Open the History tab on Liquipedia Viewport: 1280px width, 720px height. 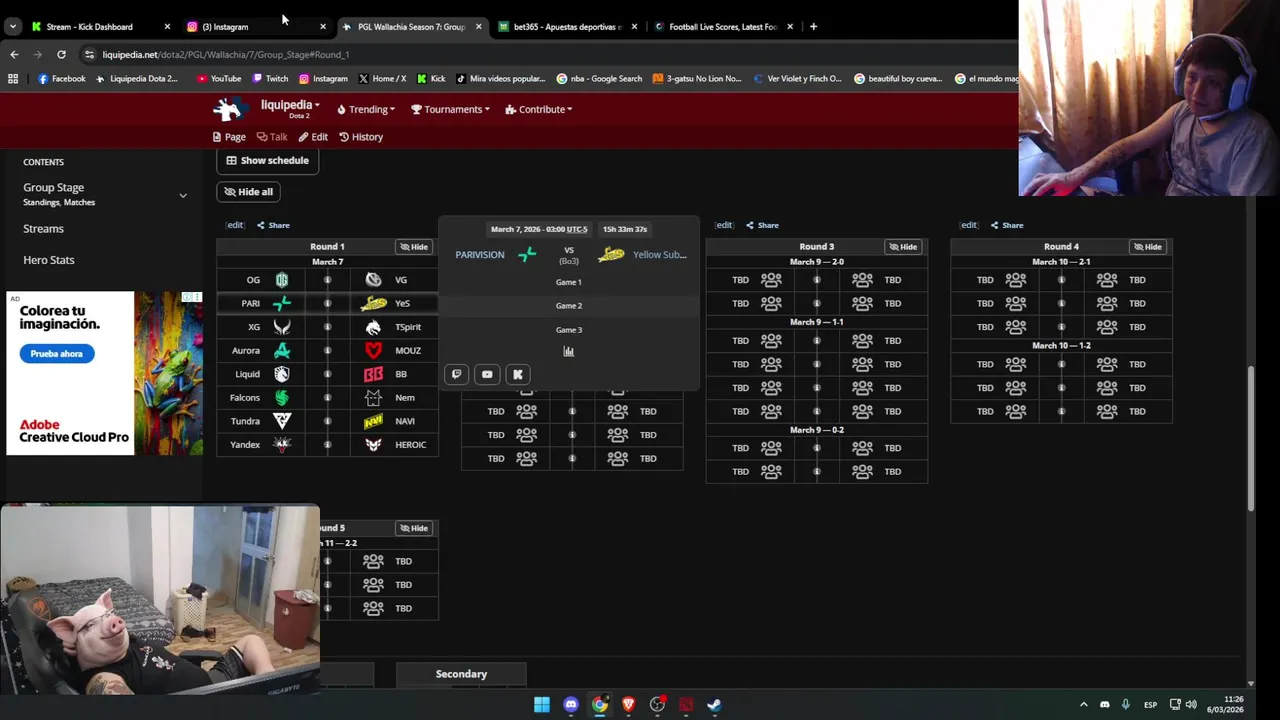pyautogui.click(x=361, y=137)
